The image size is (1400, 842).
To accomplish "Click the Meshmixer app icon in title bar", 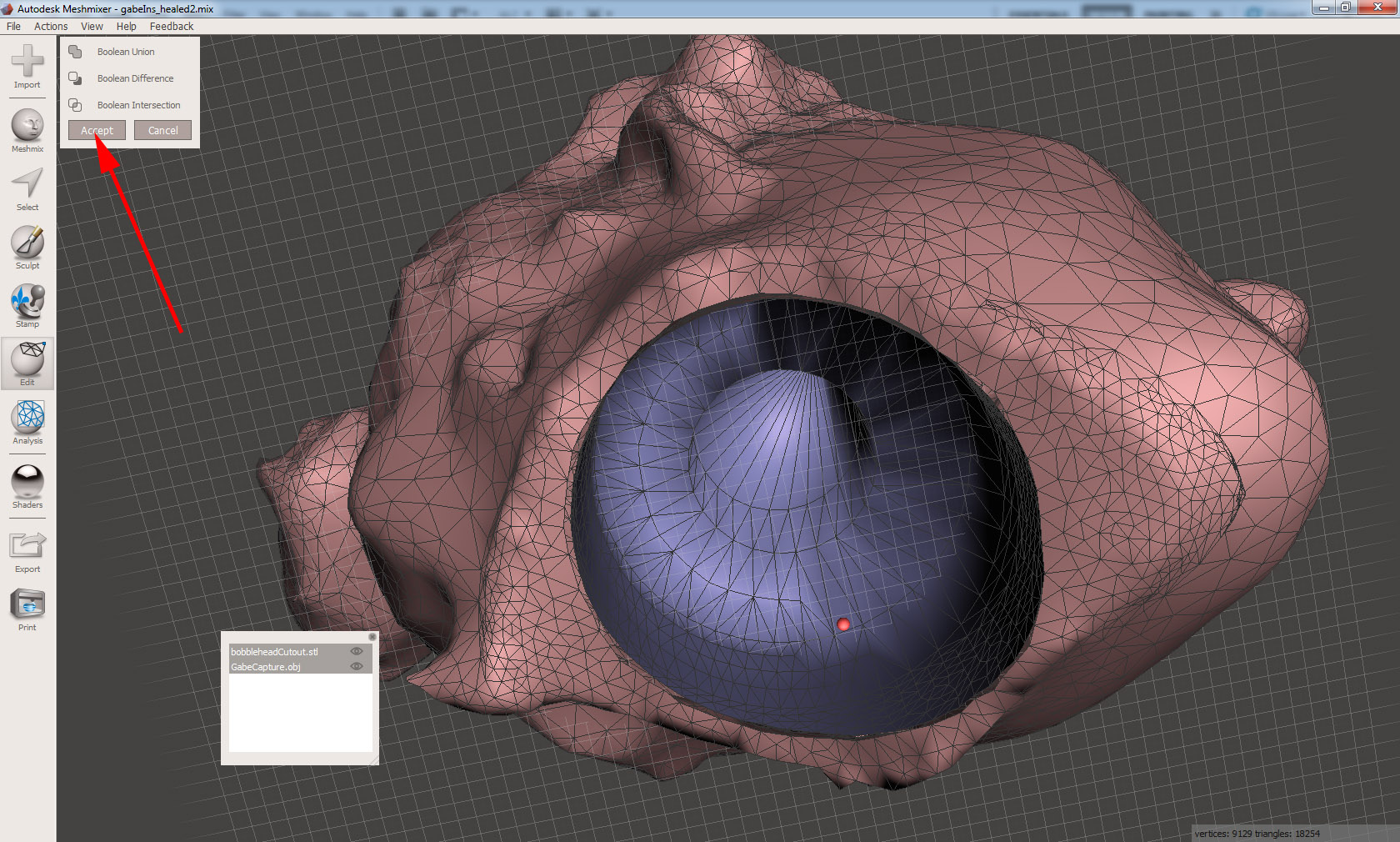I will [7, 9].
